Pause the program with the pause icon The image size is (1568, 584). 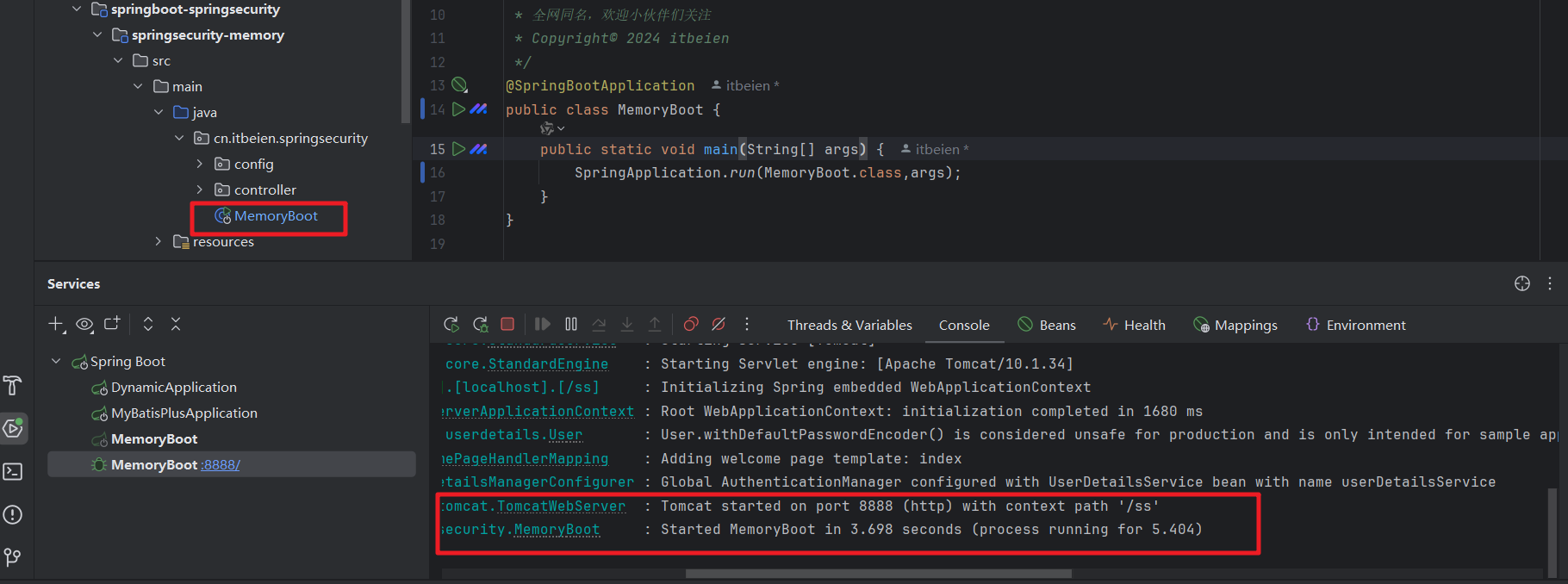click(571, 324)
